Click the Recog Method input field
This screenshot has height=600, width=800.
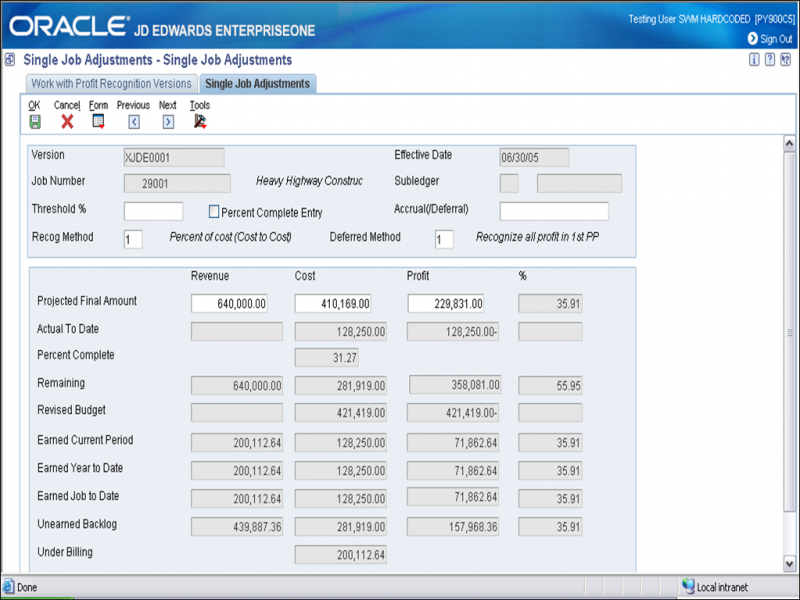(x=133, y=239)
